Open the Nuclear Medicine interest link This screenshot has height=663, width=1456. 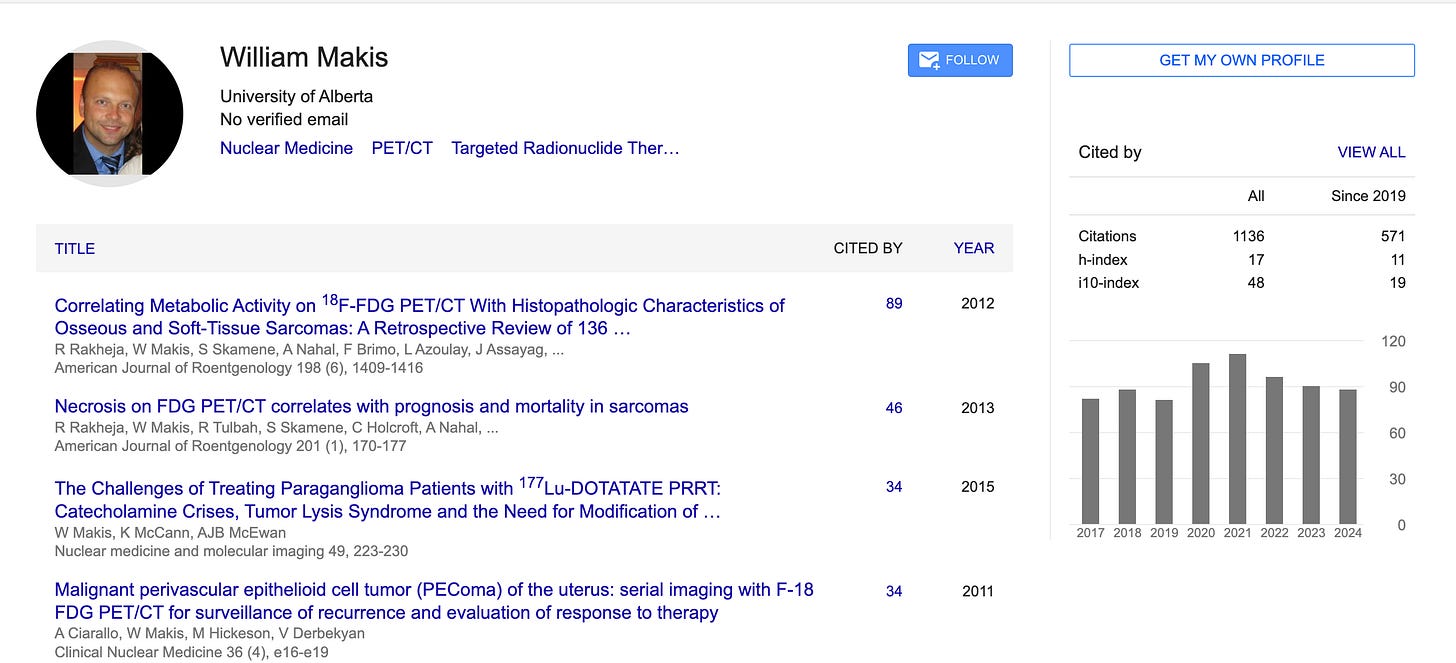click(x=286, y=148)
